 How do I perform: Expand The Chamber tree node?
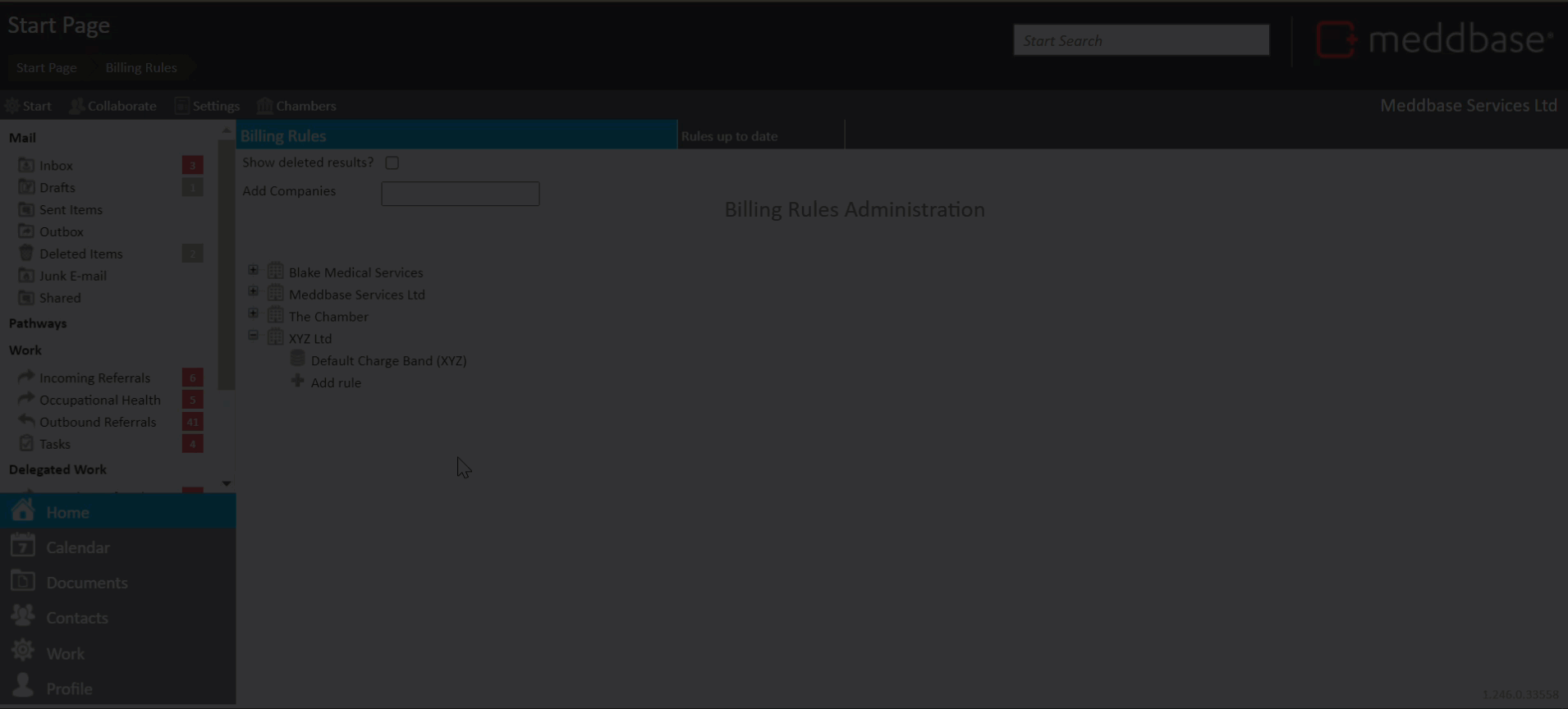point(253,314)
